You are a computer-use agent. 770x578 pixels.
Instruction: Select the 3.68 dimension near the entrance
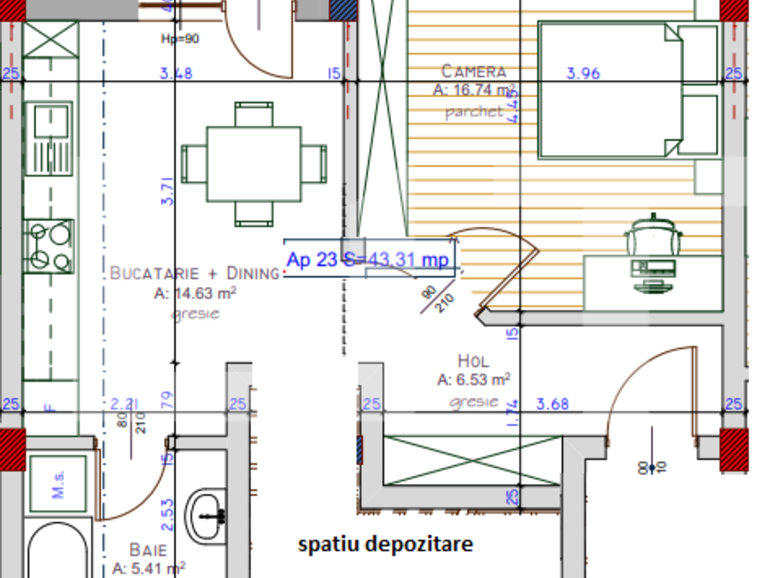(552, 404)
